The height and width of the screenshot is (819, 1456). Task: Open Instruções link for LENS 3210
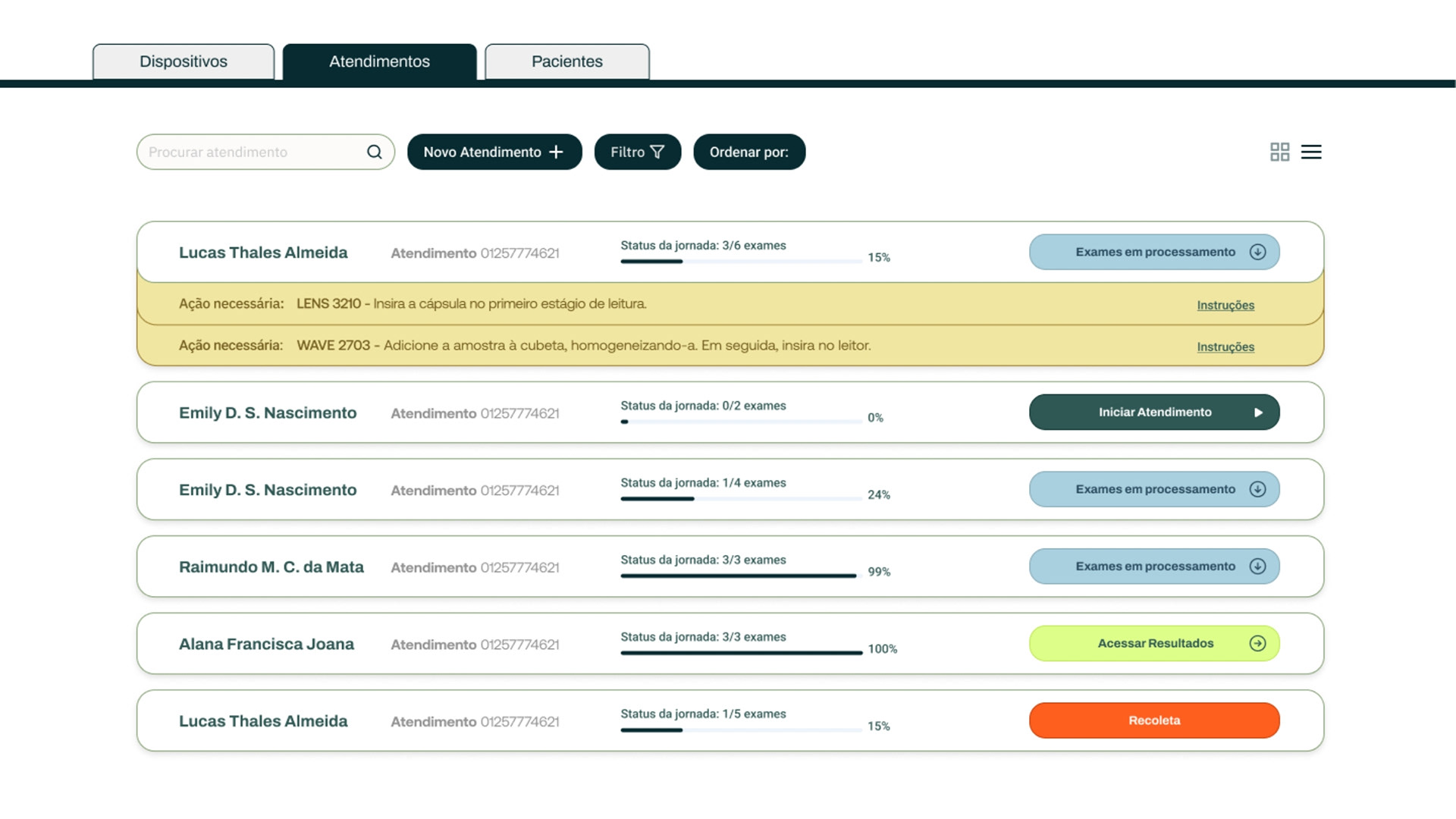coord(1225,305)
